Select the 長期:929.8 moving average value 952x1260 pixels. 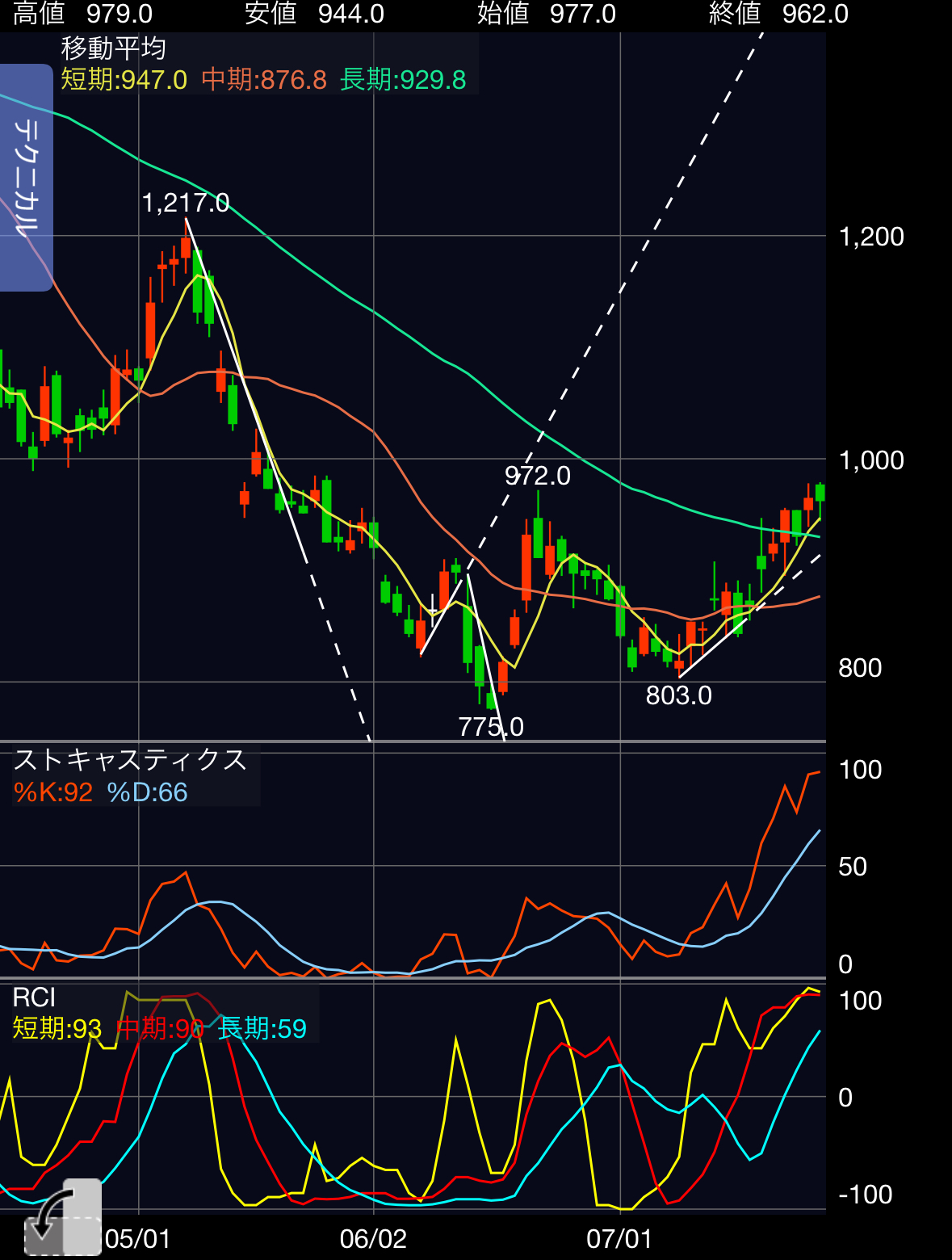[403, 80]
